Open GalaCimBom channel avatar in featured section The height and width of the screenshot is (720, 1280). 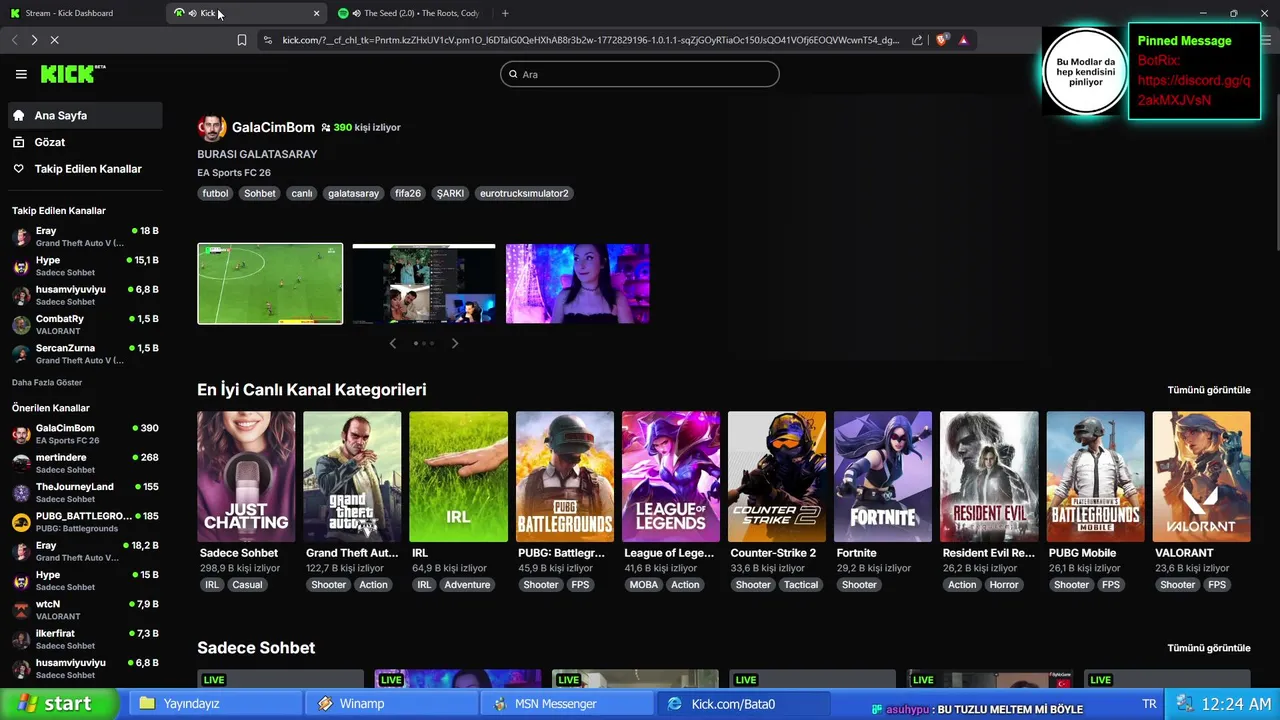[x=211, y=128]
